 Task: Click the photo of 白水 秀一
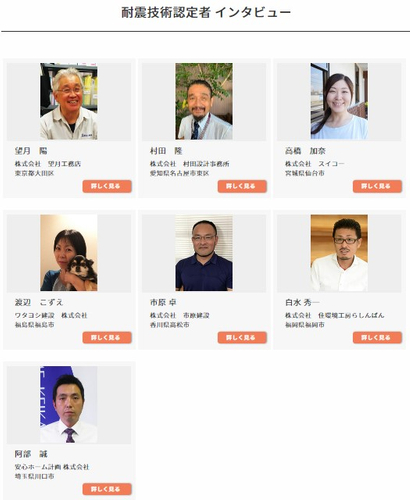[x=339, y=253]
